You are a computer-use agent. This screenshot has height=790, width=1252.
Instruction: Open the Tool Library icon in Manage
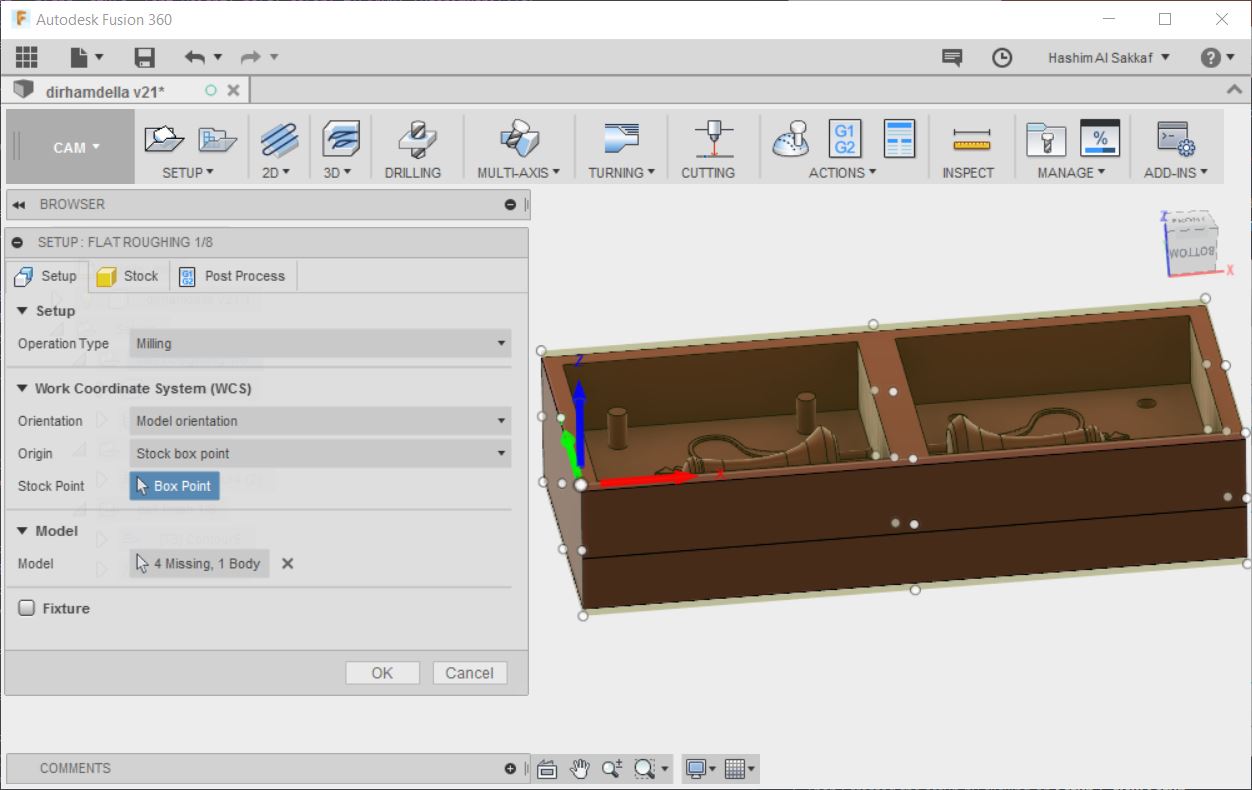pyautogui.click(x=1046, y=140)
